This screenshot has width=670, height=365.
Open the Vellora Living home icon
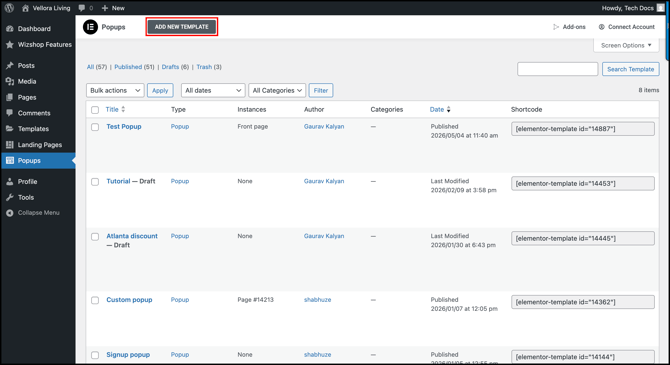click(x=25, y=8)
